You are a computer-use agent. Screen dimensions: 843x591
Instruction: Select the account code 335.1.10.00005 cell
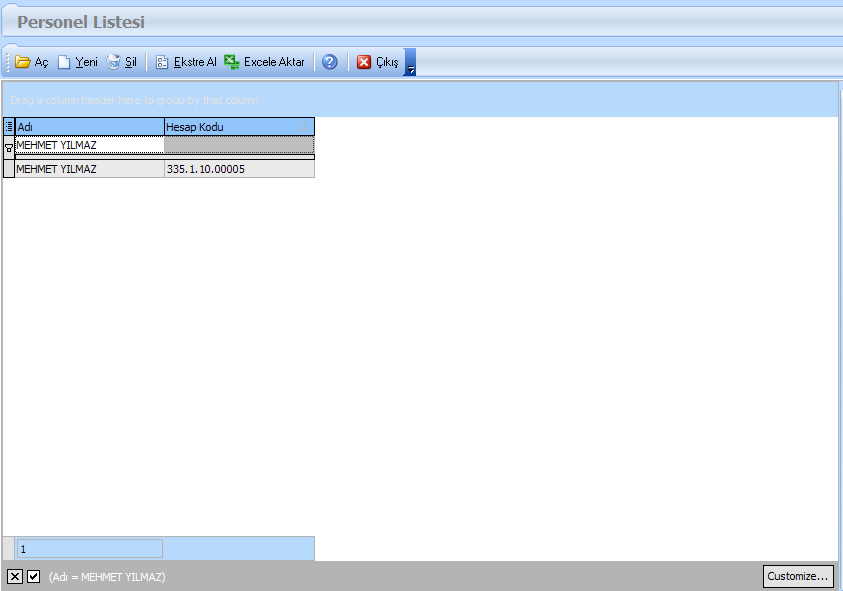point(239,169)
